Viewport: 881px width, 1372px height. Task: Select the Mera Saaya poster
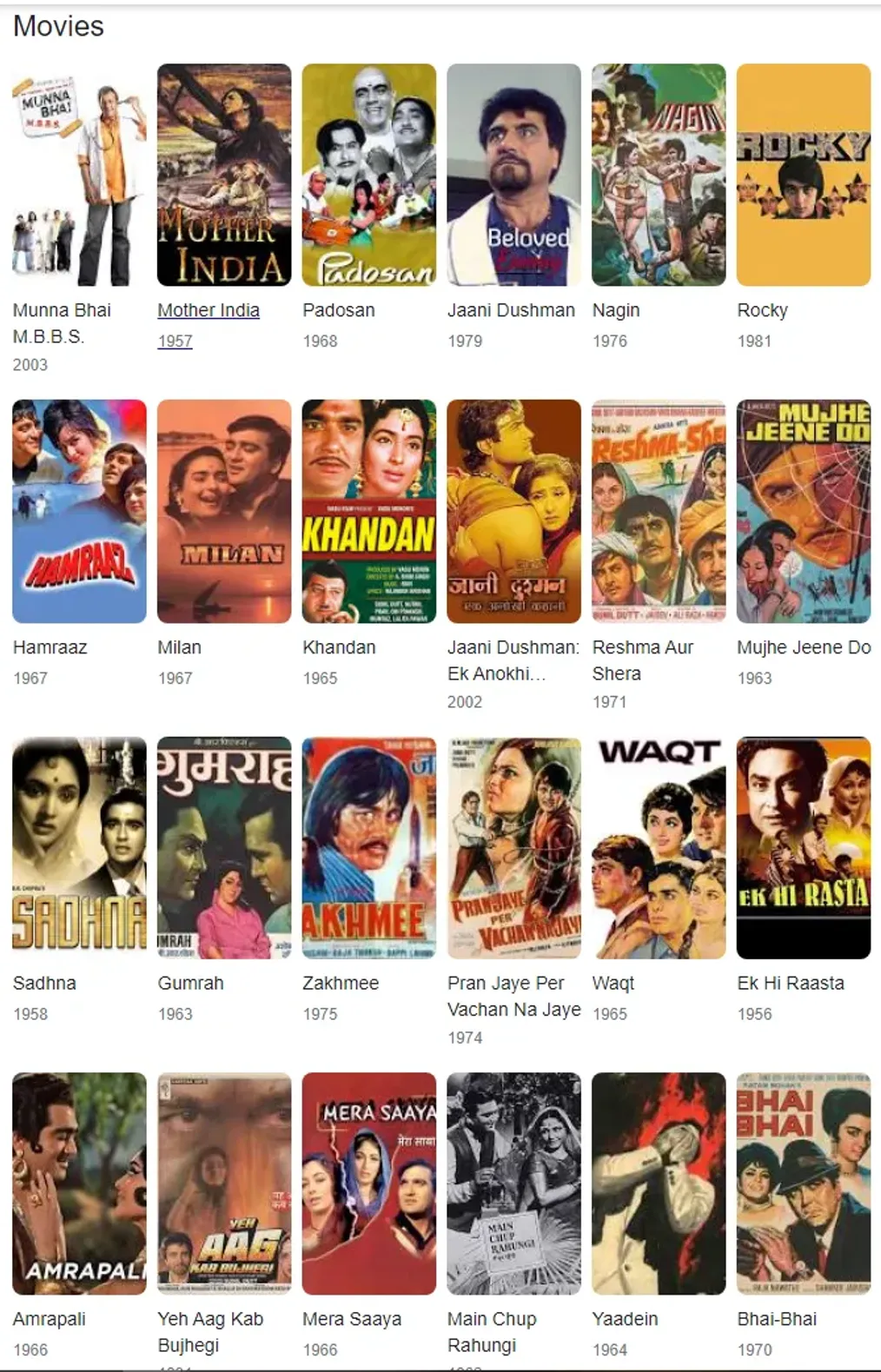pos(369,1183)
